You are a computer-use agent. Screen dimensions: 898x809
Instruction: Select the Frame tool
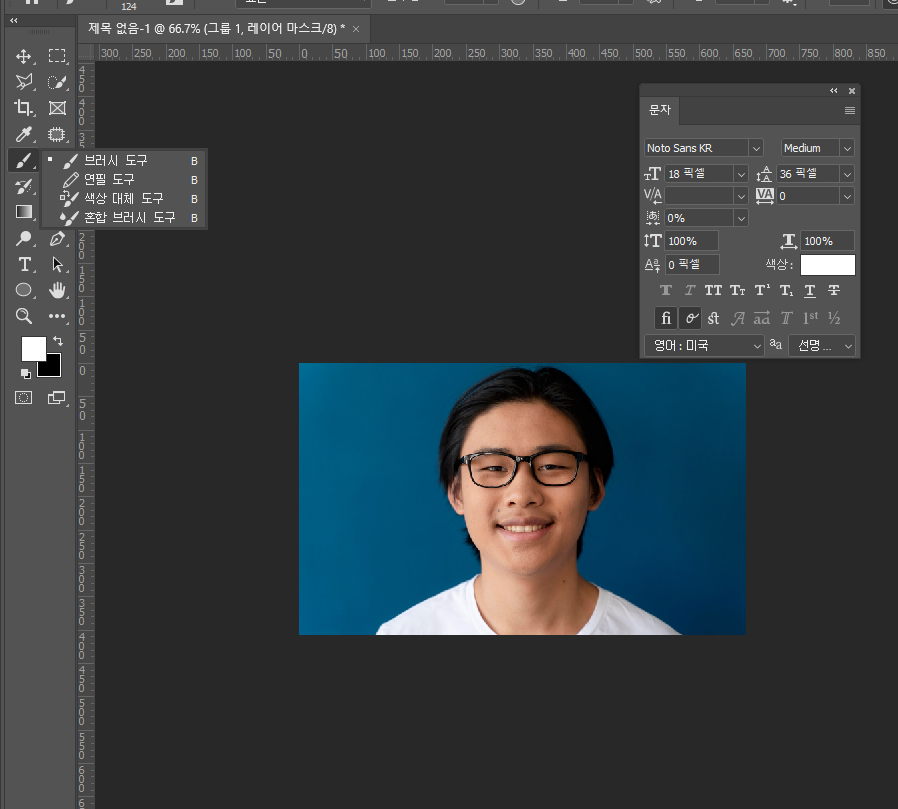pyautogui.click(x=57, y=108)
